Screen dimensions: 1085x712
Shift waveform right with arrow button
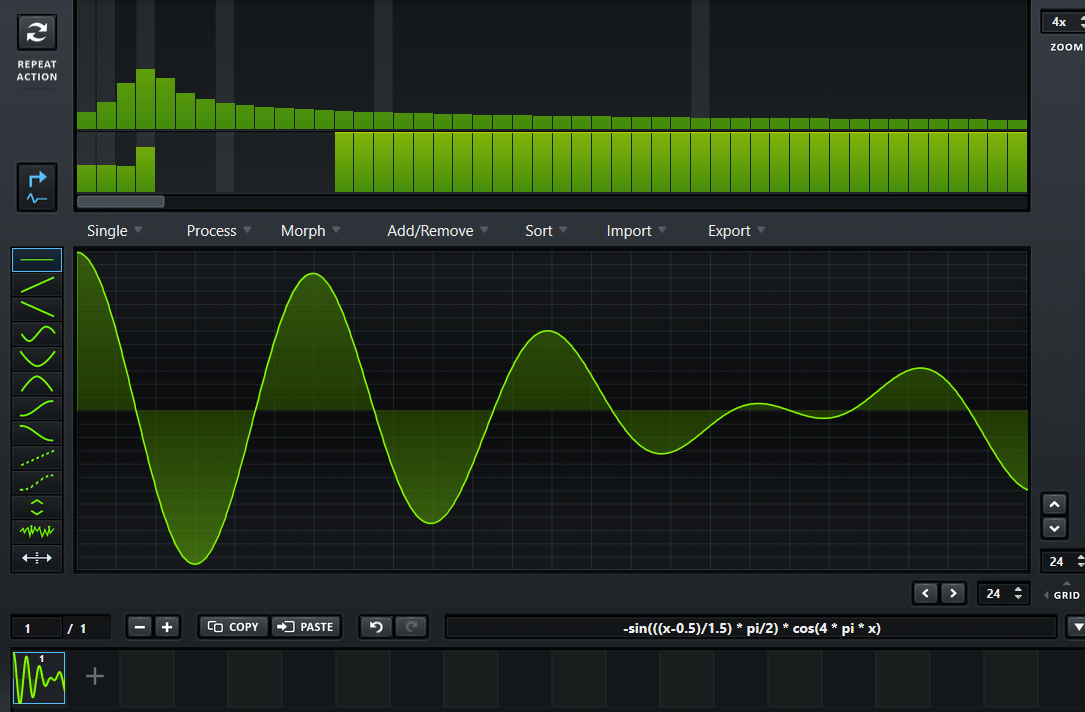click(953, 593)
